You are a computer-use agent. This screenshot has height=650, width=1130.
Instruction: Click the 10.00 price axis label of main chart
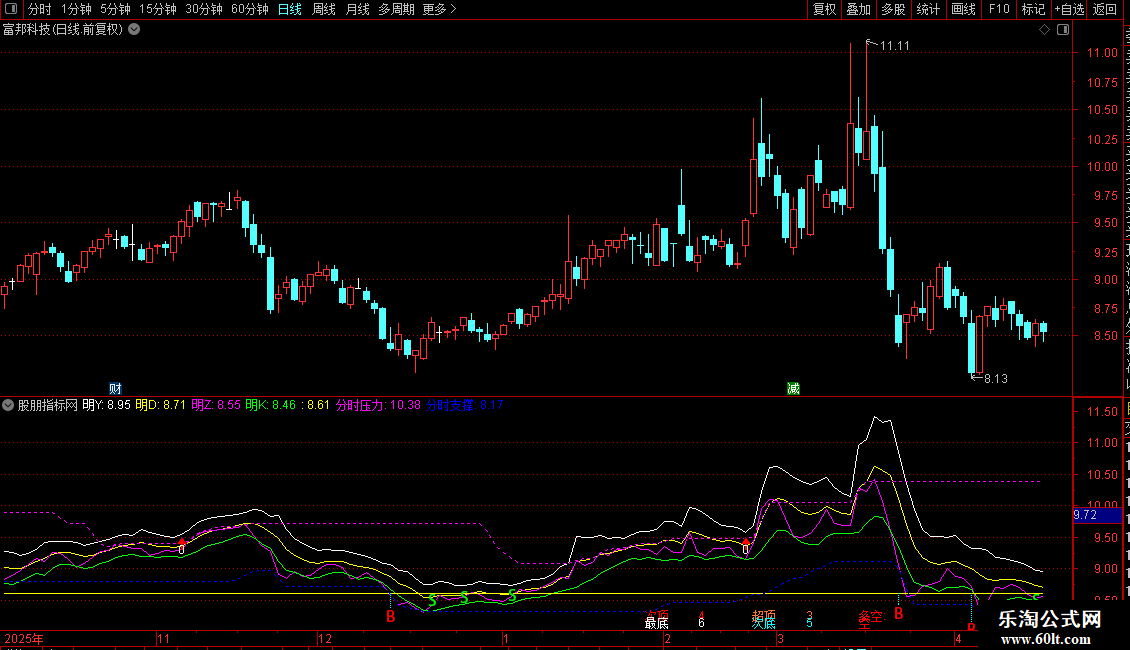pyautogui.click(x=1102, y=166)
